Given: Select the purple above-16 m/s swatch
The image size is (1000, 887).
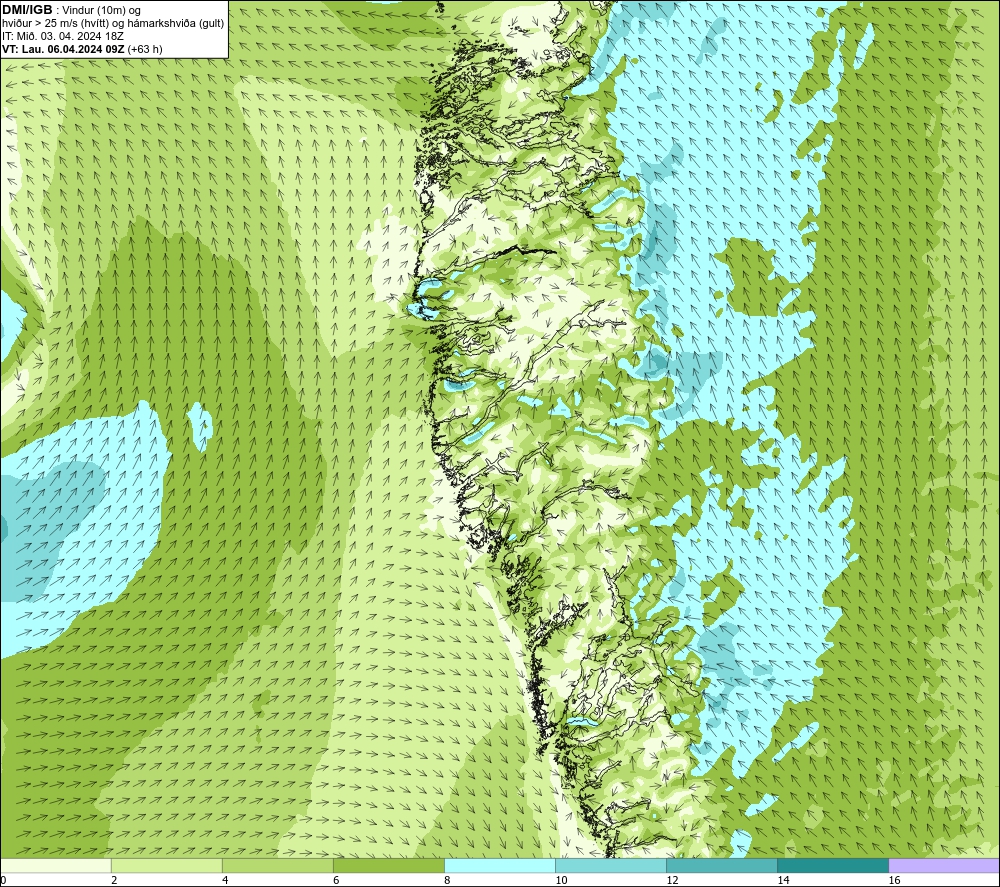Looking at the screenshot, I should [x=943, y=865].
